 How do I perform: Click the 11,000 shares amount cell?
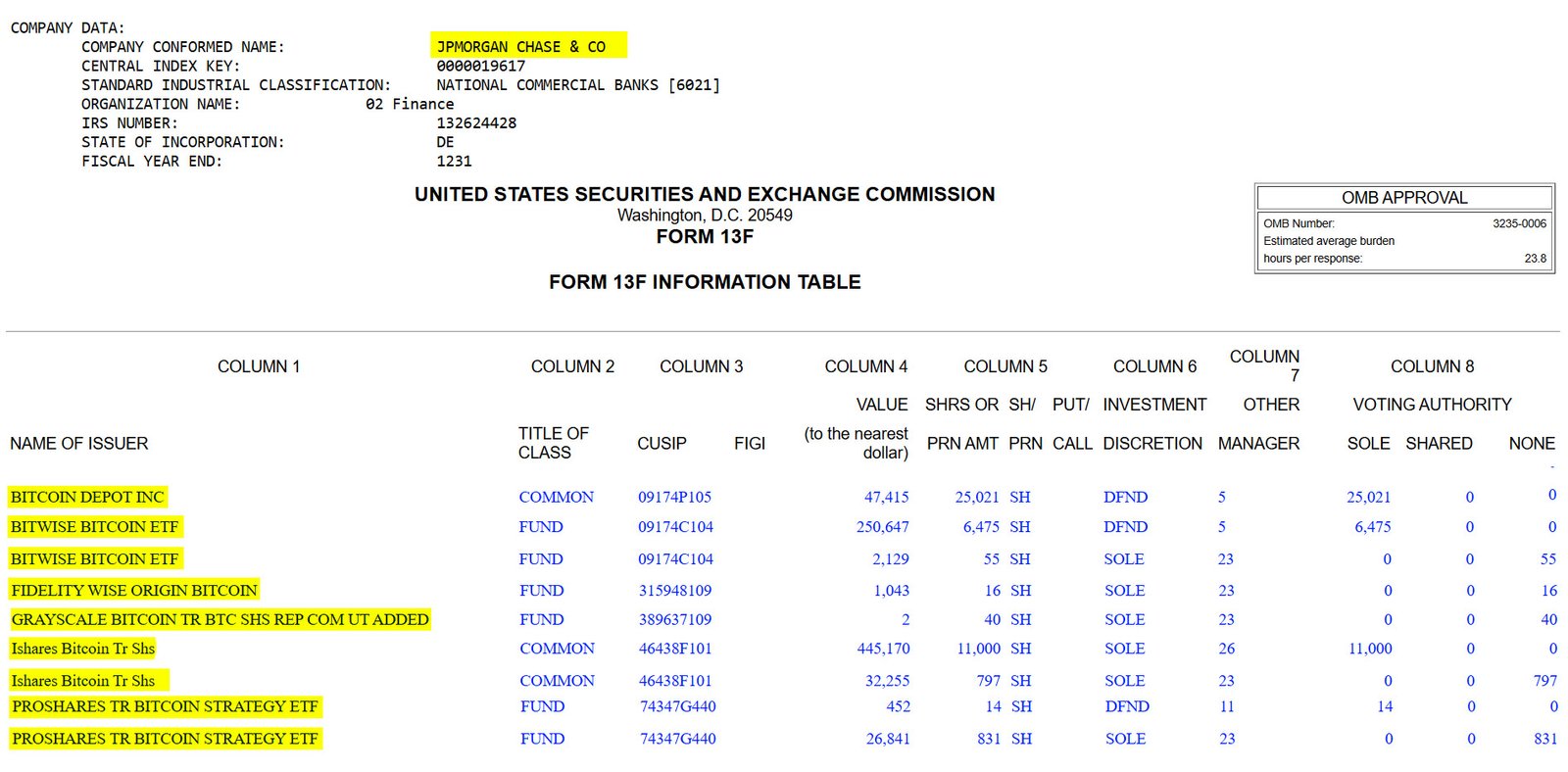pyautogui.click(x=978, y=649)
